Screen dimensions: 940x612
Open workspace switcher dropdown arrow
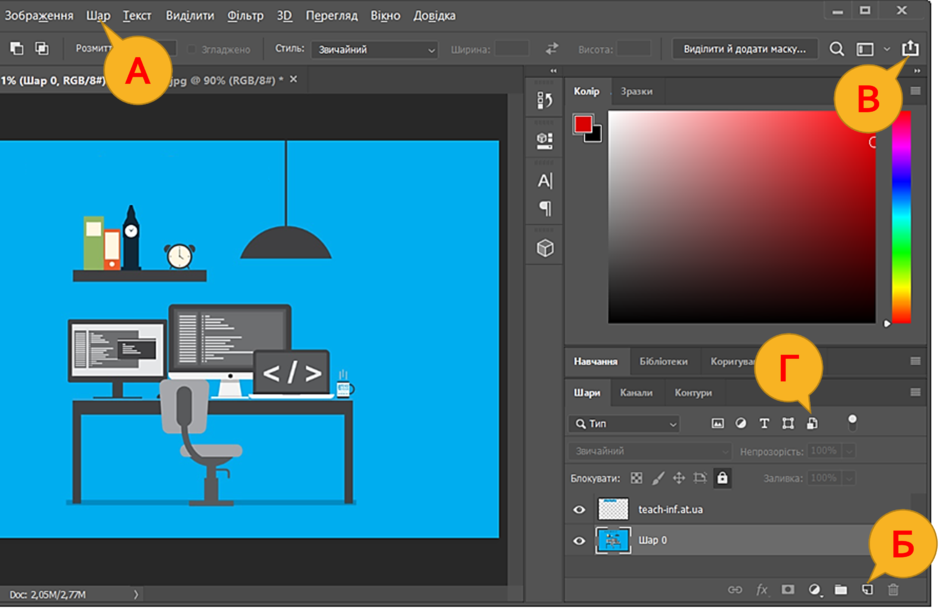pos(887,49)
